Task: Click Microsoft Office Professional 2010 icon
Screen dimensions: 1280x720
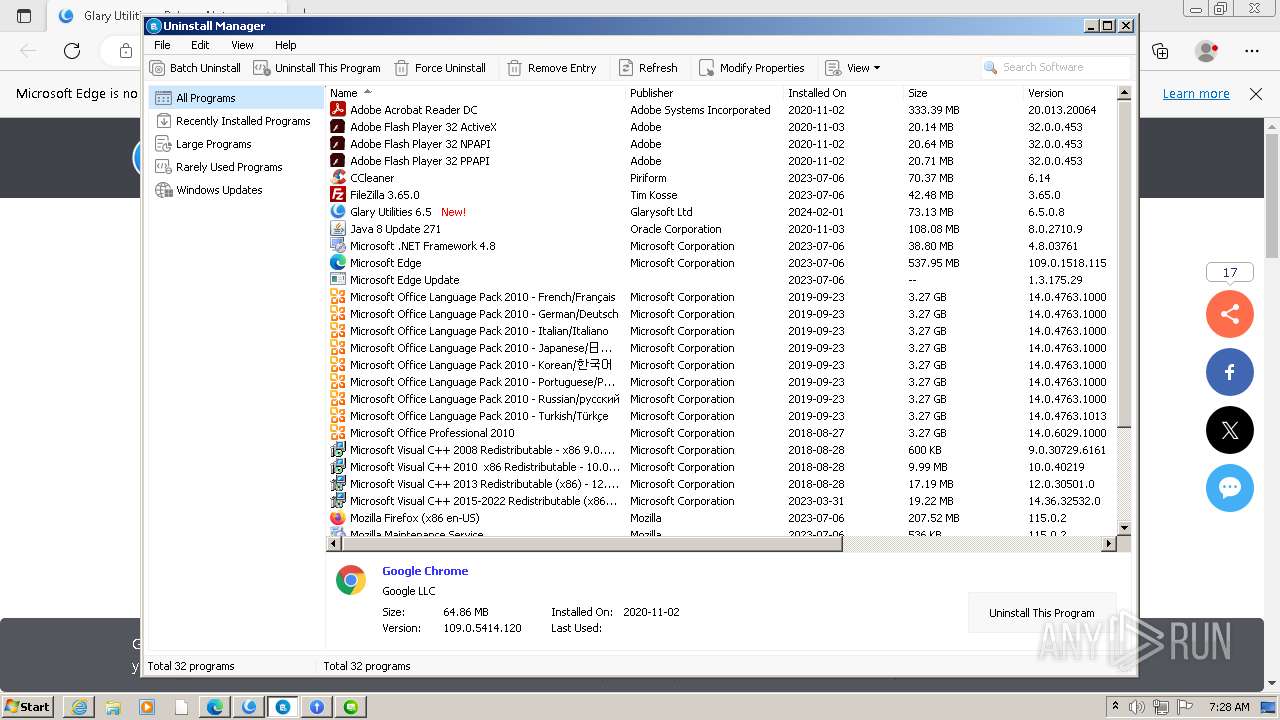Action: point(338,433)
